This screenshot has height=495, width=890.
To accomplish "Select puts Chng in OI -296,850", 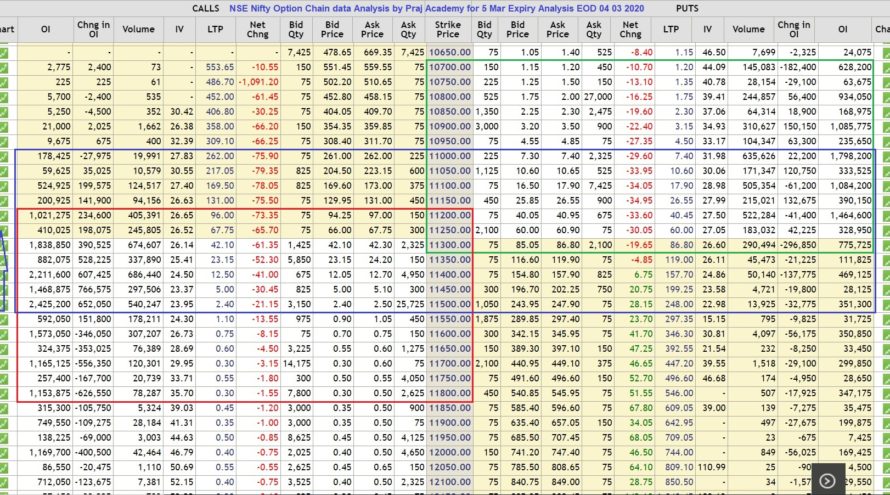I will click(x=797, y=245).
